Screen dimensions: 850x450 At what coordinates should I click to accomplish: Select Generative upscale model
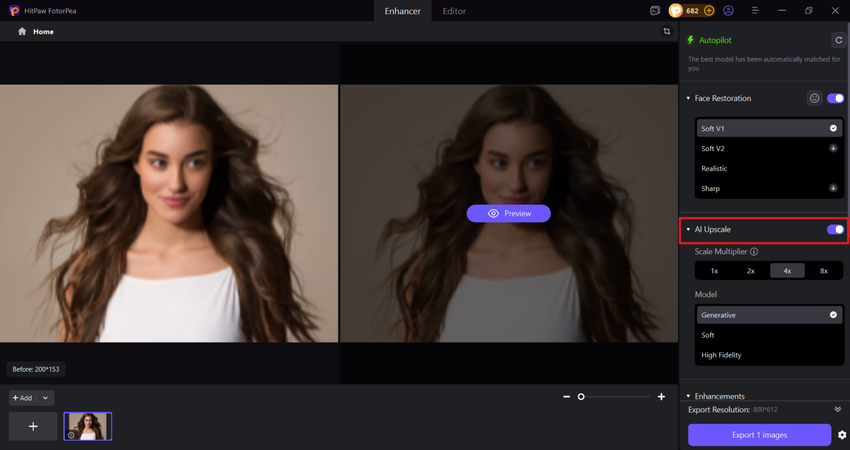pyautogui.click(x=769, y=315)
